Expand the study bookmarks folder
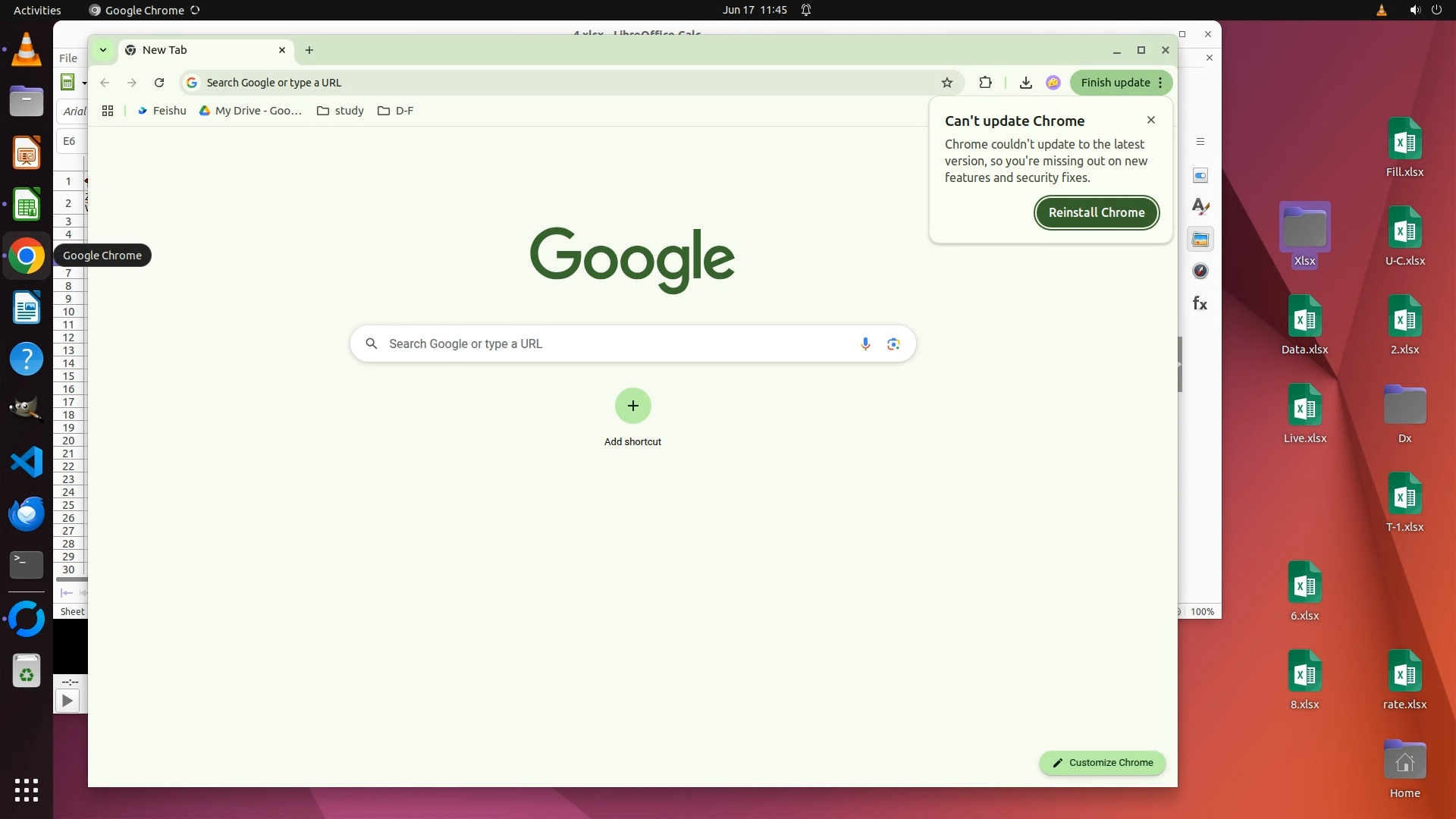The image size is (1456, 819). (x=340, y=111)
